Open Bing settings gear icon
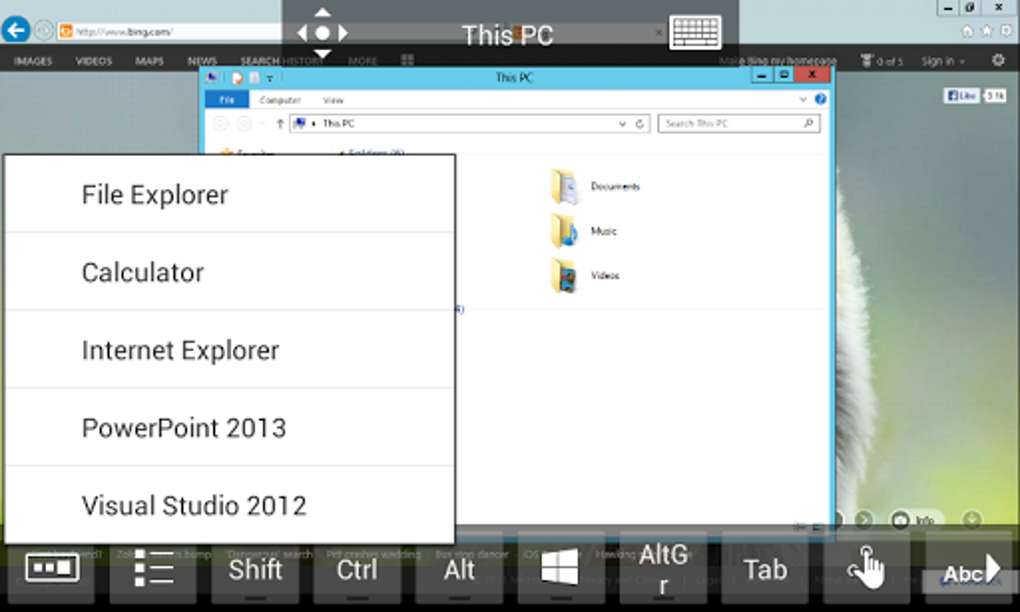Viewport: 1020px width, 612px height. coord(998,60)
